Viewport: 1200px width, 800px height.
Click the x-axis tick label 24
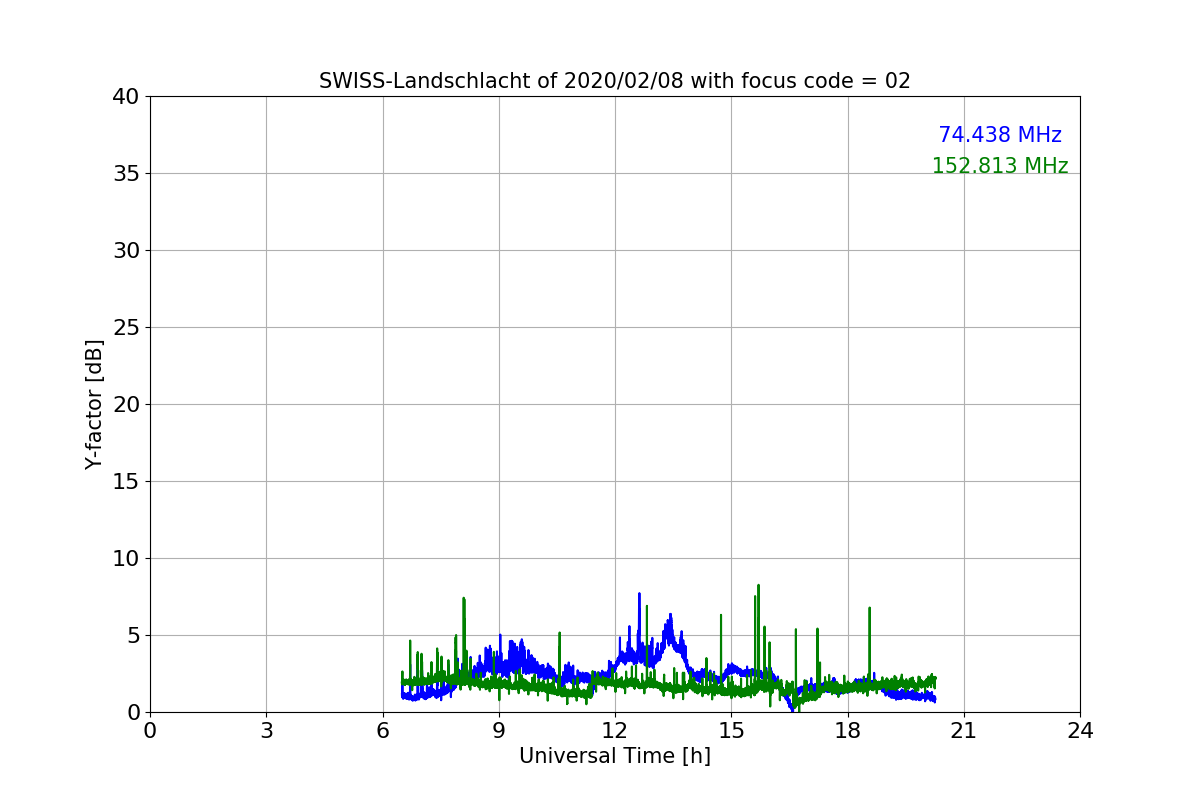1080,731
